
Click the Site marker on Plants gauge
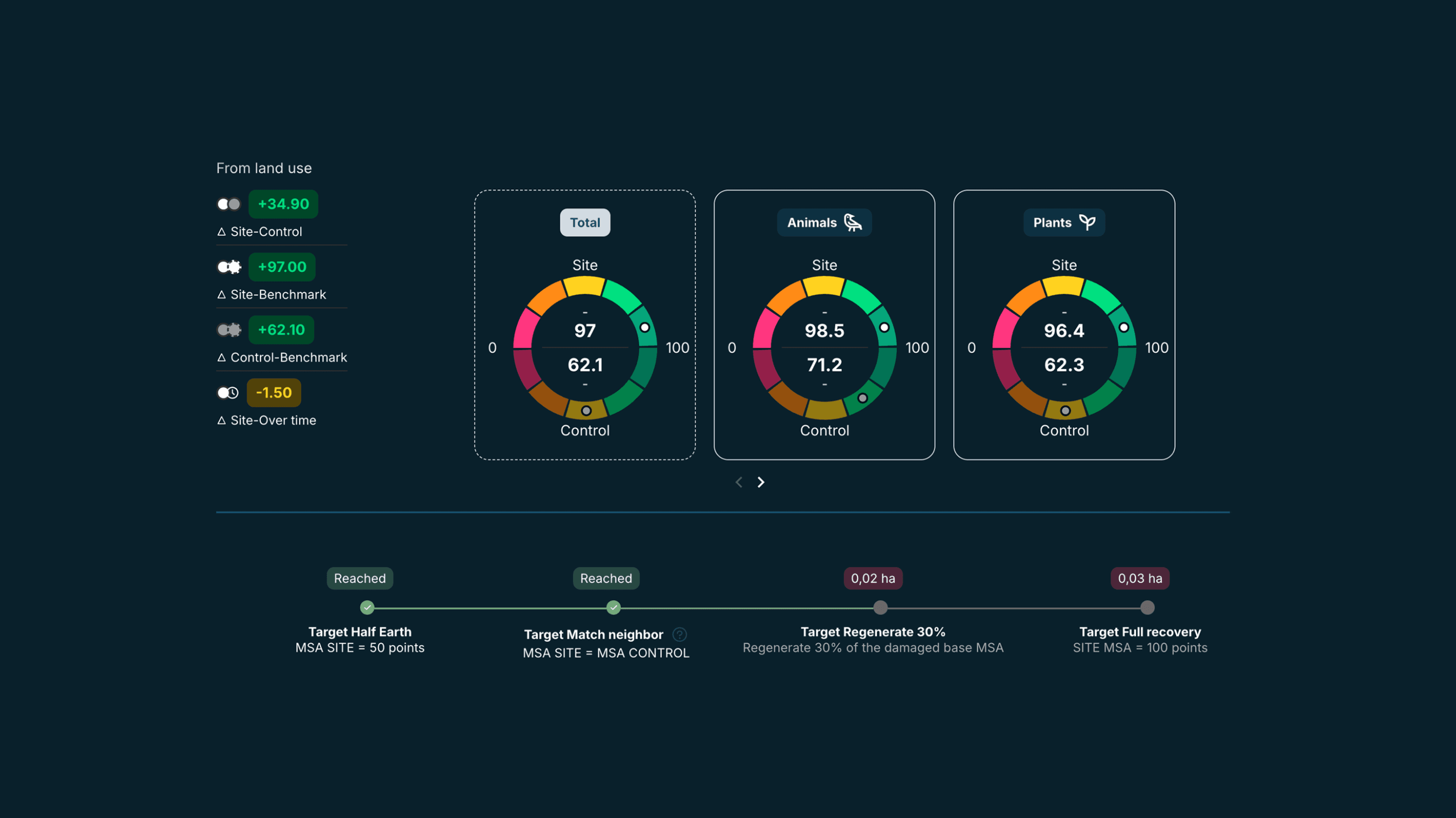[1124, 327]
